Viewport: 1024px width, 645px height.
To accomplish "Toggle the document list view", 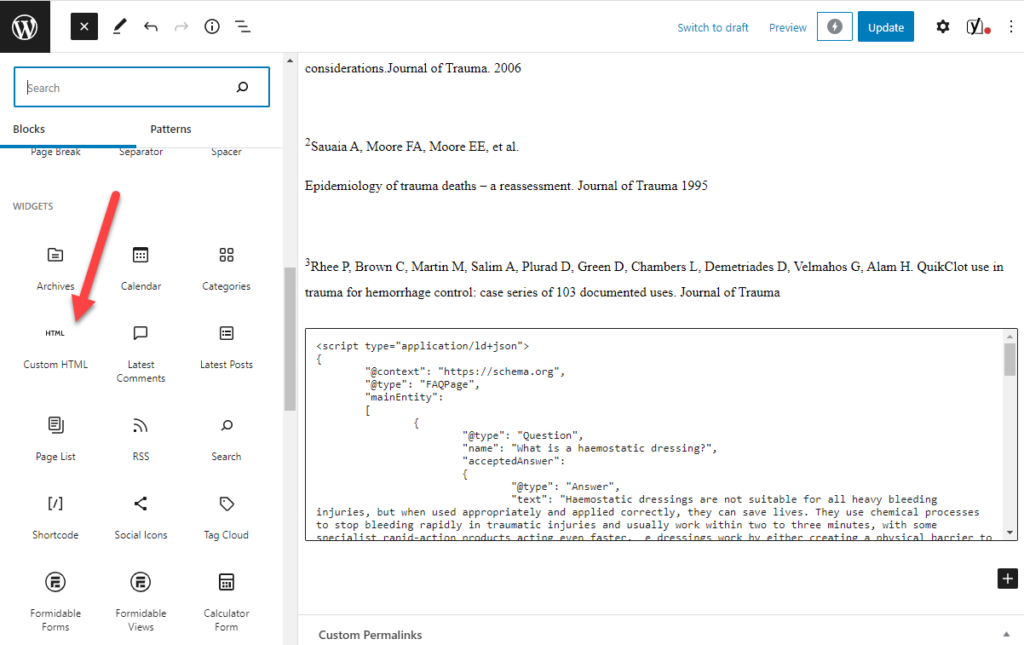I will 243,27.
